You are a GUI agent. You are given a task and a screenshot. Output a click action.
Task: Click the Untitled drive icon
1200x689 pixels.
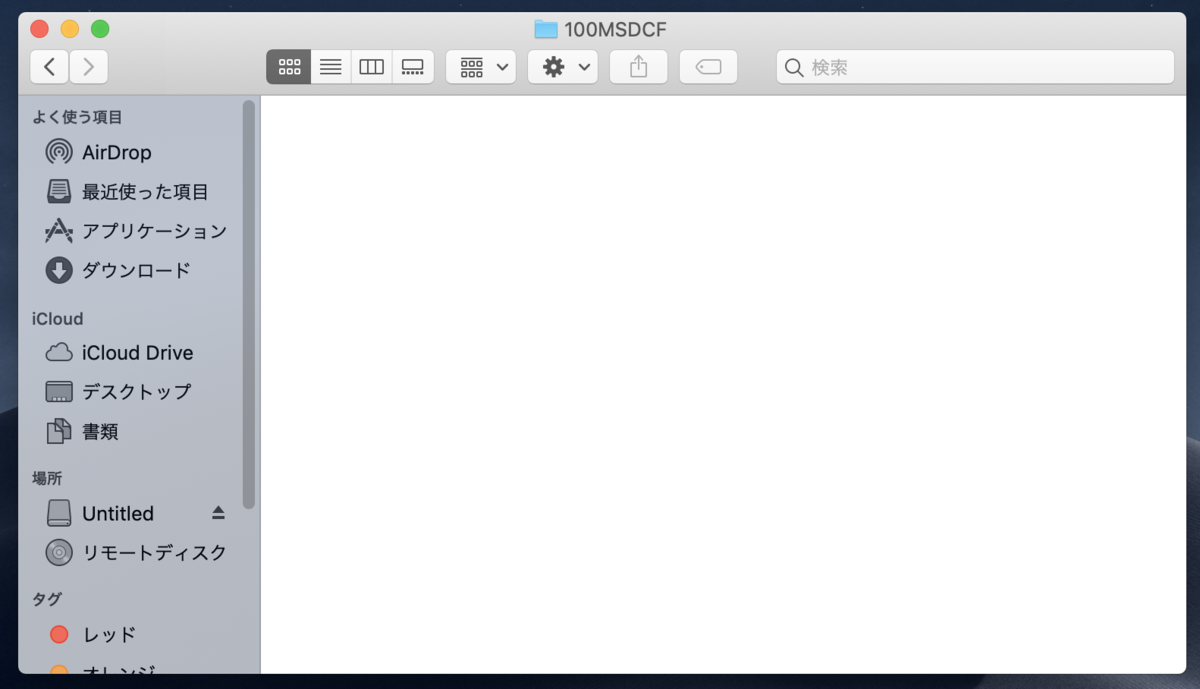coord(59,513)
